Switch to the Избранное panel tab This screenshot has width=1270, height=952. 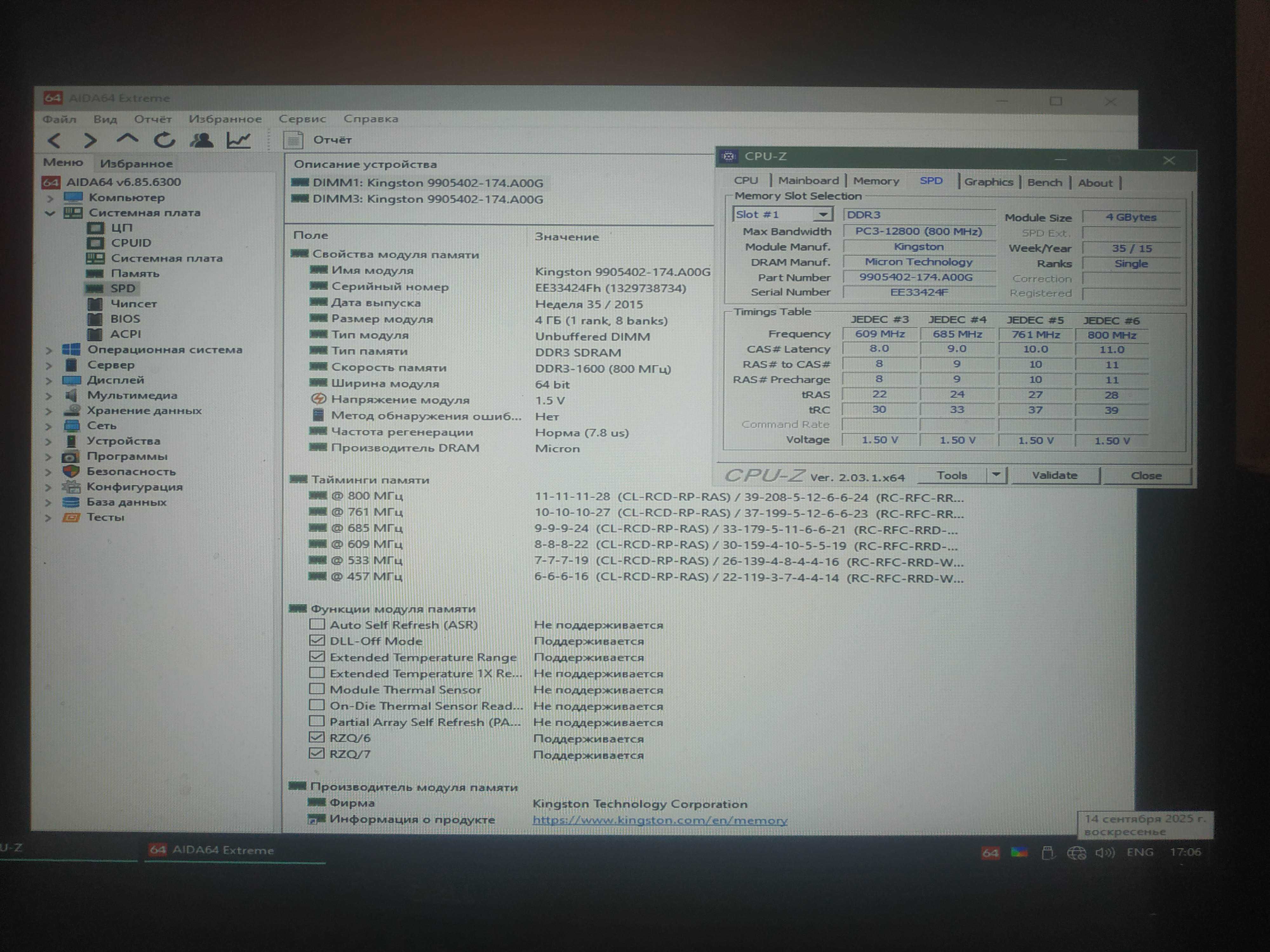(136, 163)
